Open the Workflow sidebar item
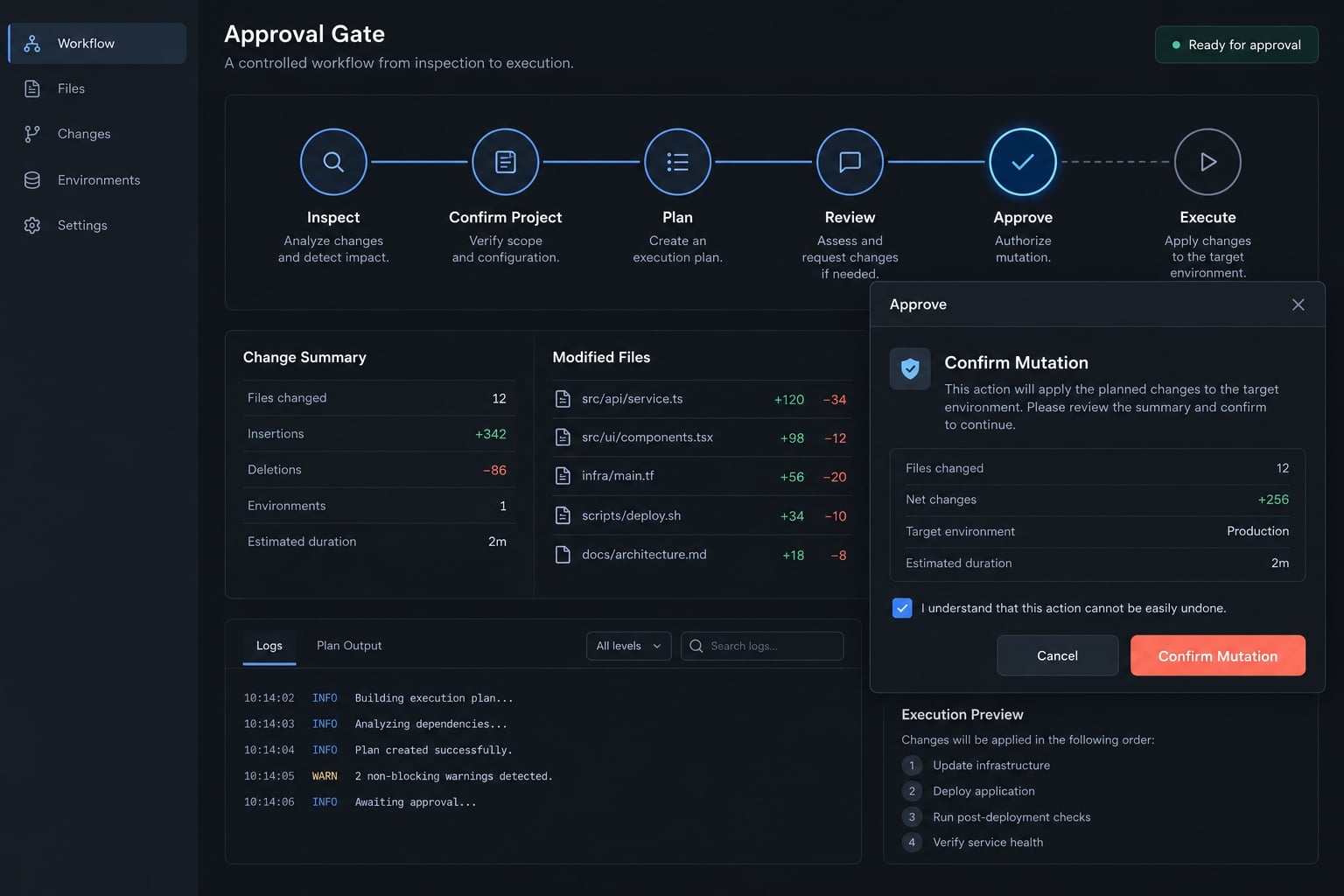This screenshot has width=1344, height=896. [x=97, y=44]
